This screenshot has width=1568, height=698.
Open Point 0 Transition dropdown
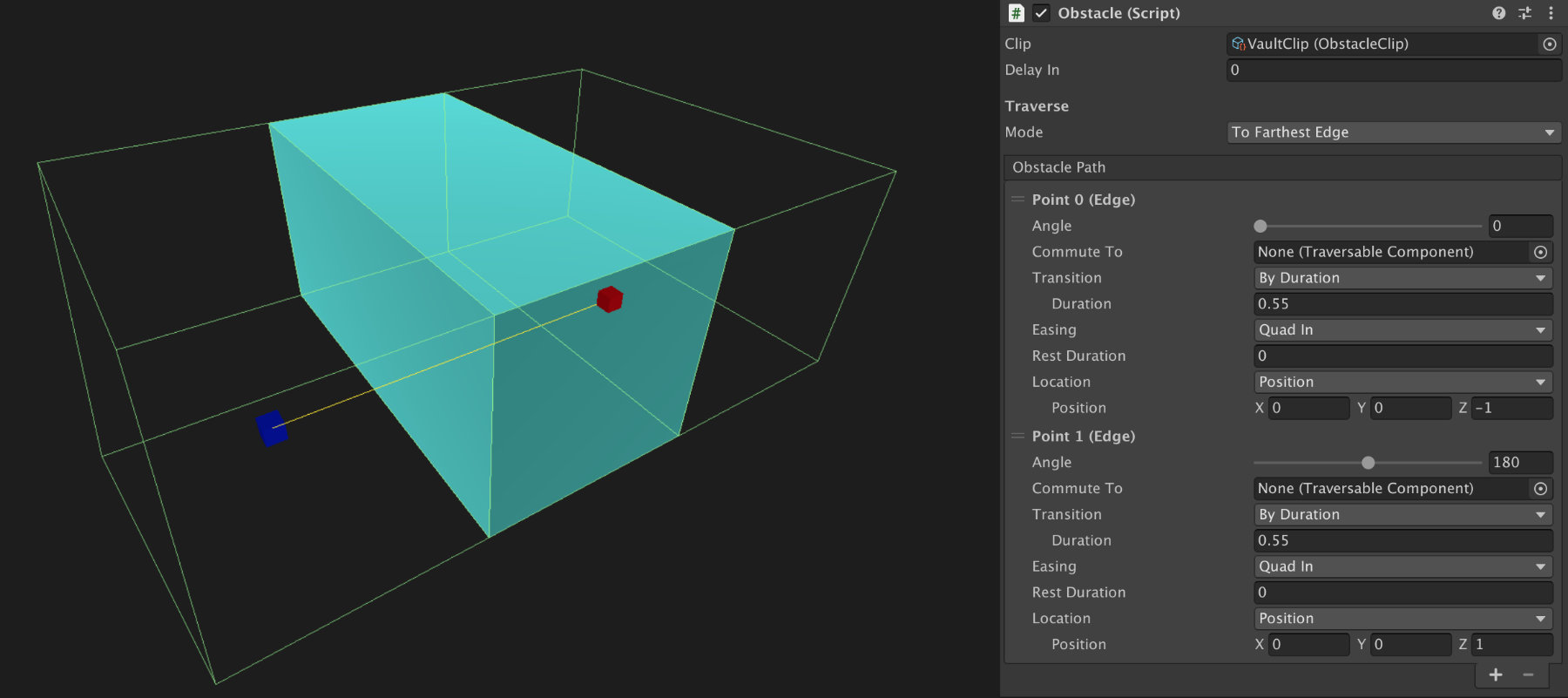click(x=1402, y=278)
